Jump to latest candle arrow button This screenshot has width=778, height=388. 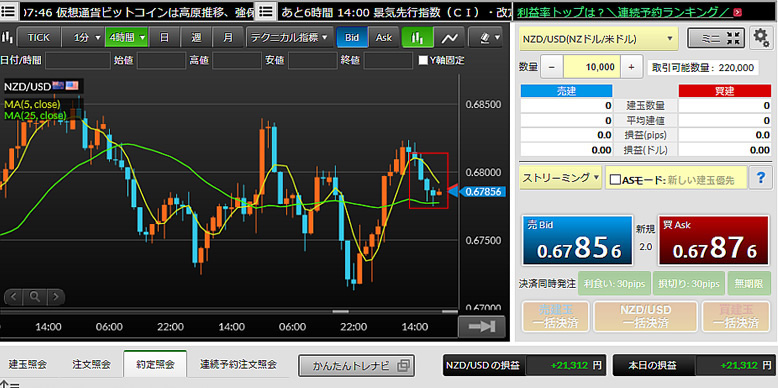(x=481, y=326)
